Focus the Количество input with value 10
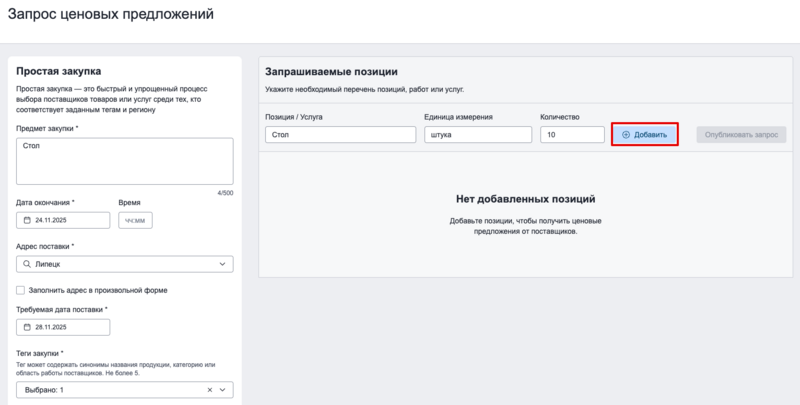This screenshot has width=800, height=405. (x=571, y=134)
